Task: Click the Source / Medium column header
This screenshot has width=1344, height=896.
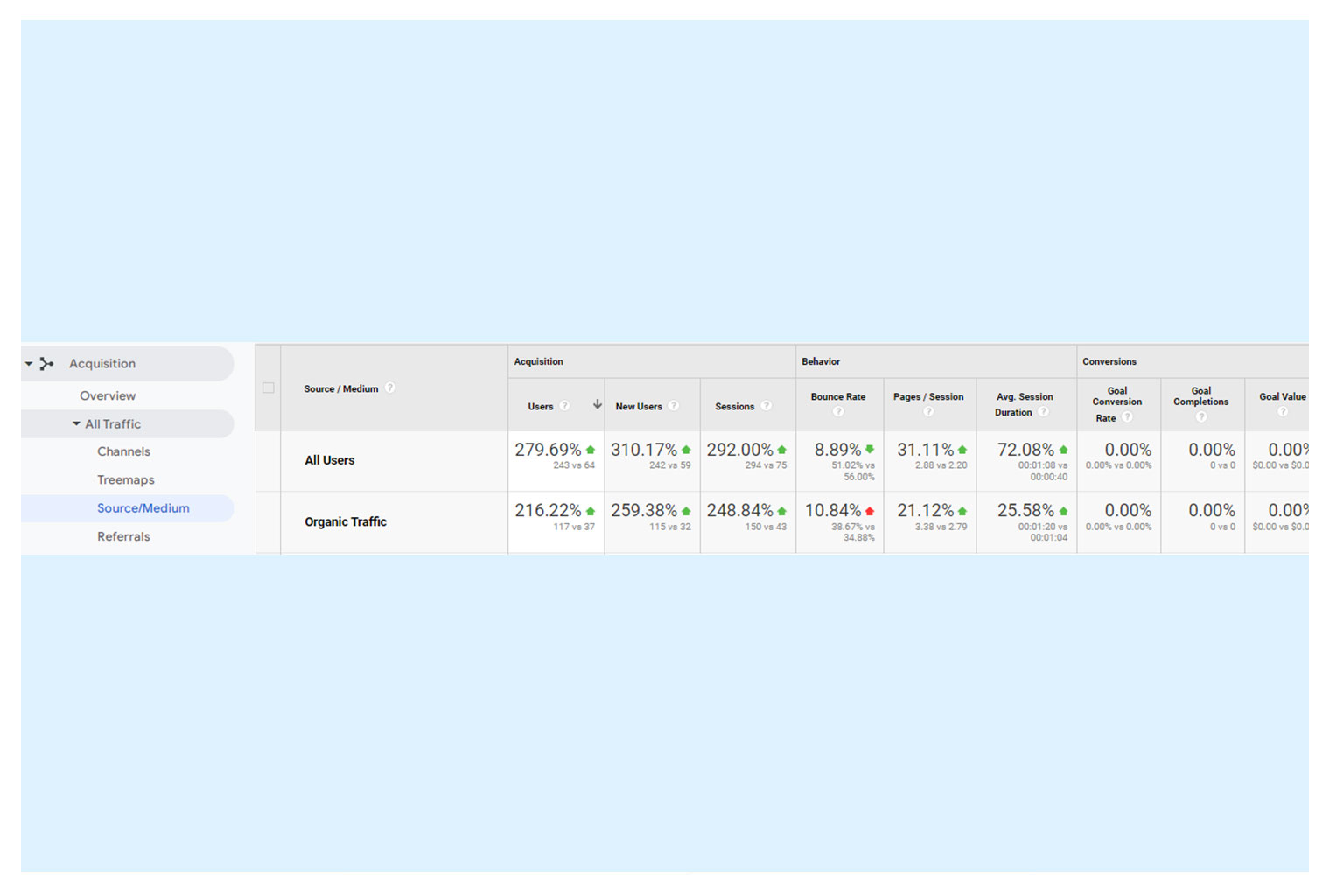Action: click(x=341, y=388)
